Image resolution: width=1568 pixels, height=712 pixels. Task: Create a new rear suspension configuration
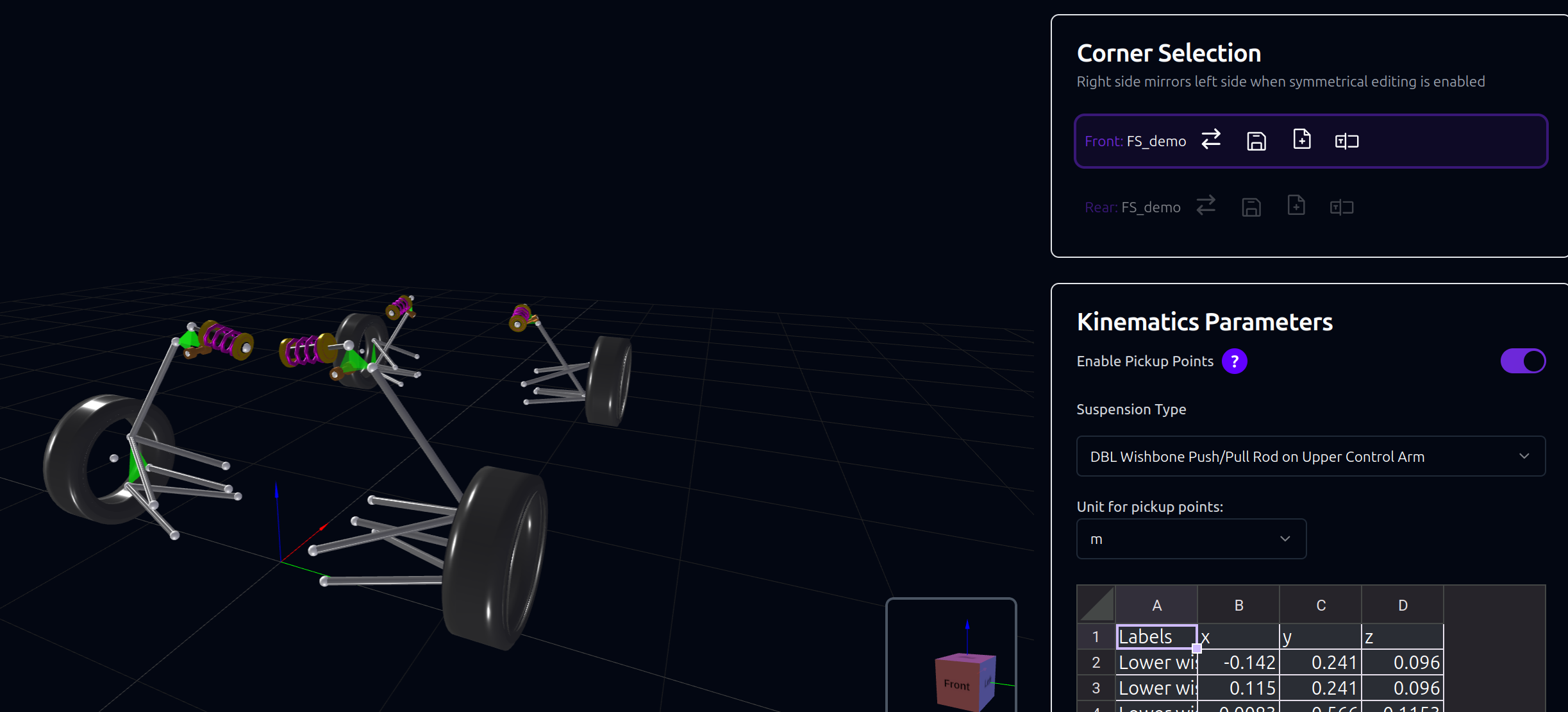pyautogui.click(x=1296, y=205)
